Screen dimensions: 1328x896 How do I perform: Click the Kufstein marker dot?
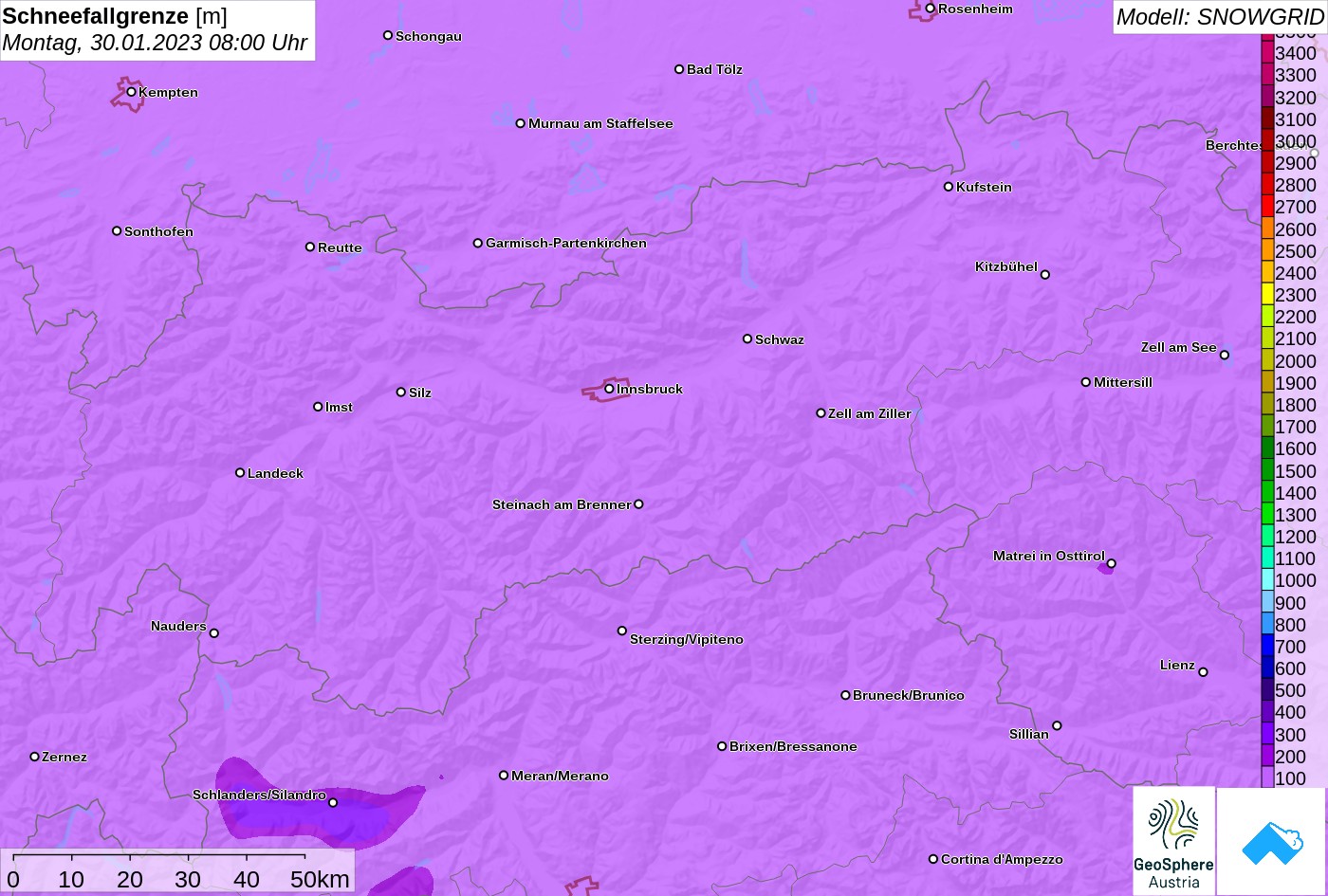tap(948, 187)
